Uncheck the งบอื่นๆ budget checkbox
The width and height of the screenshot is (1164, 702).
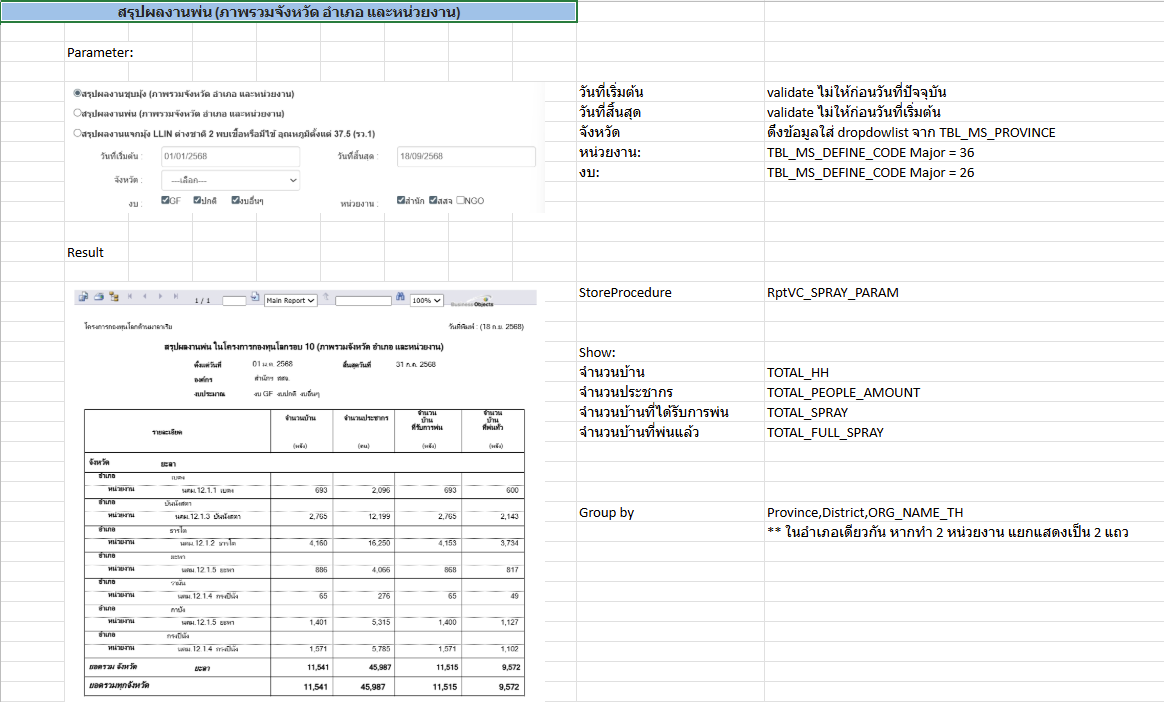click(x=235, y=200)
